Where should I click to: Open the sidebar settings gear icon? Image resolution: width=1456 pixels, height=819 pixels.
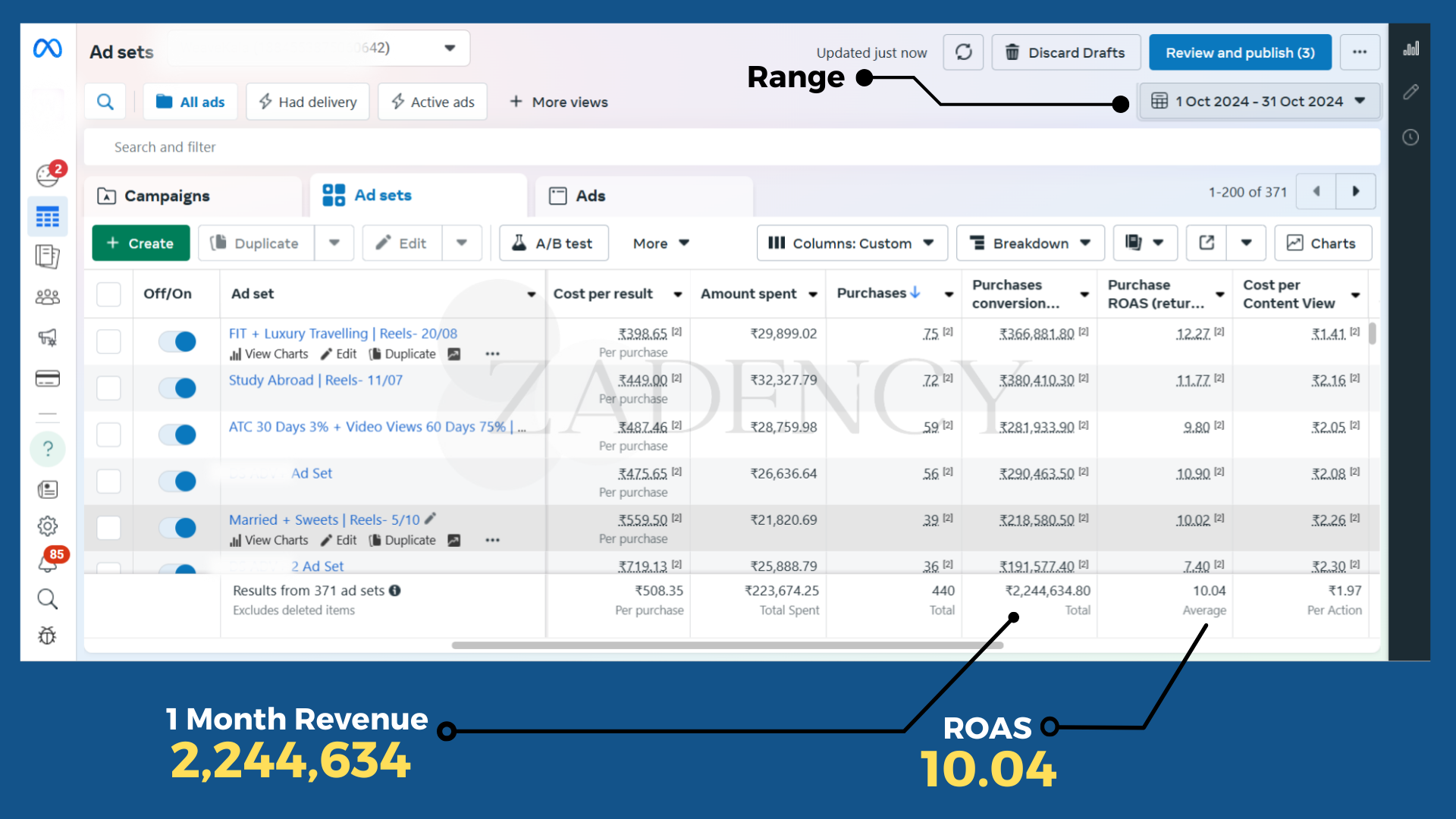pyautogui.click(x=47, y=526)
